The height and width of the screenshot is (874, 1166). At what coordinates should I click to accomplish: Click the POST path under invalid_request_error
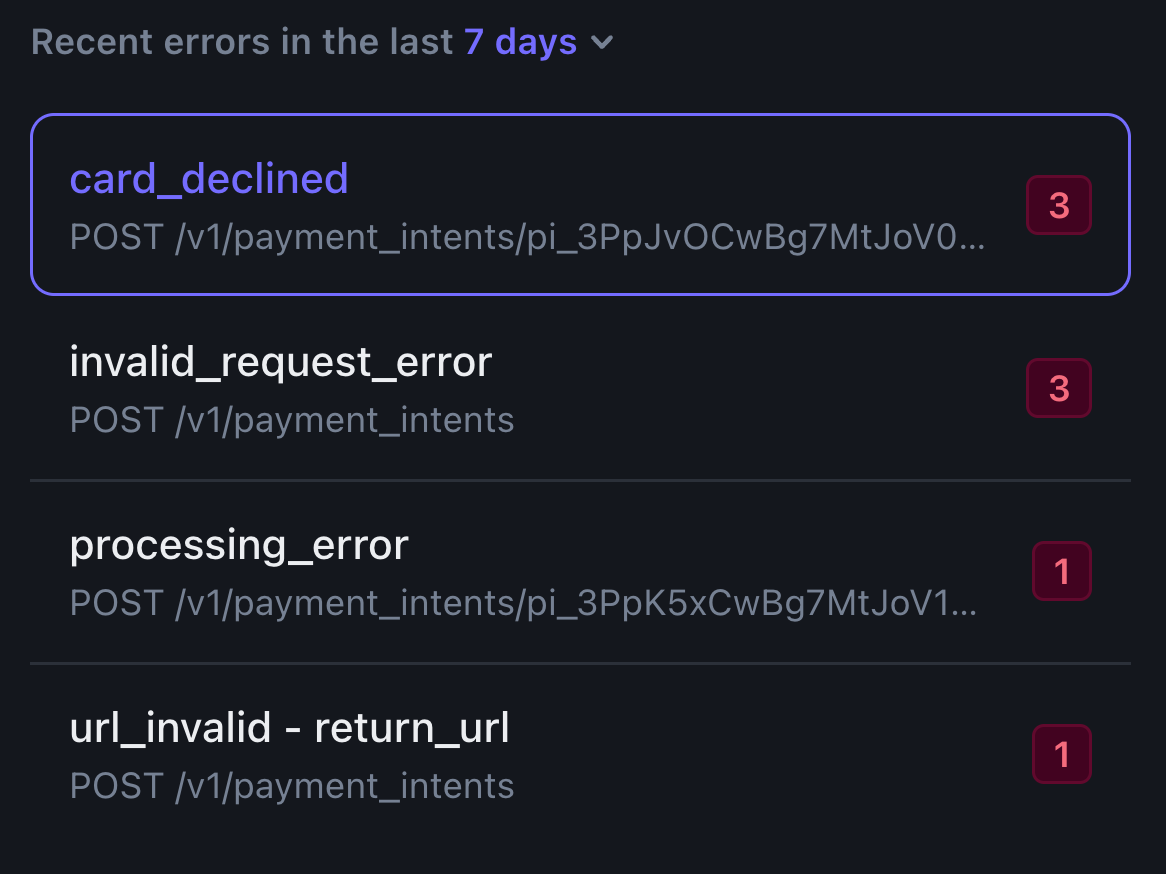point(292,420)
